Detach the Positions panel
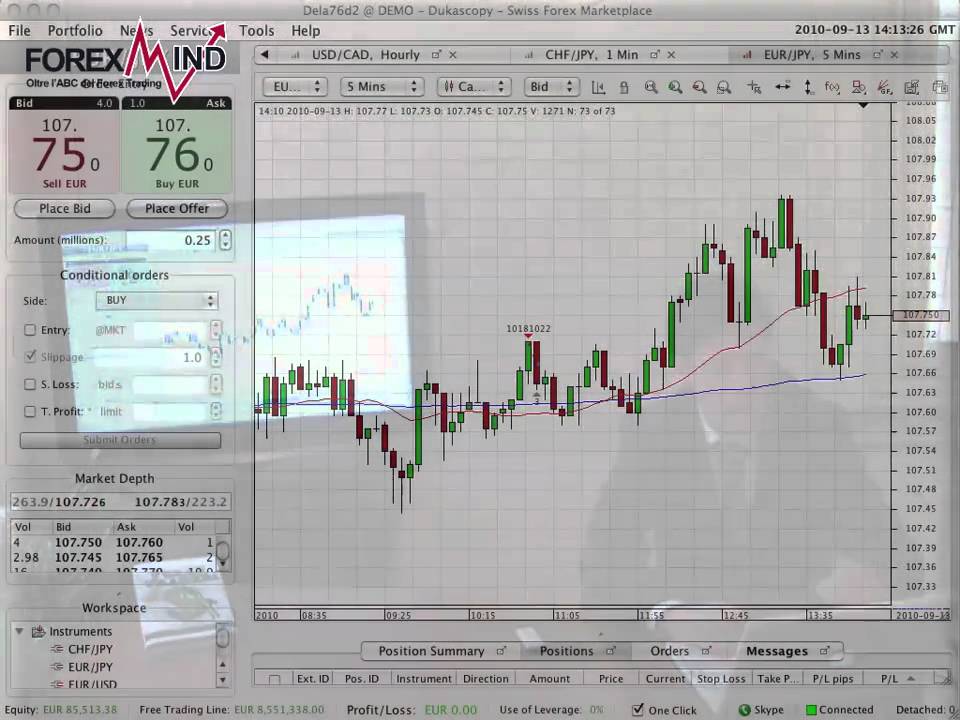The height and width of the screenshot is (720, 960). tap(610, 651)
